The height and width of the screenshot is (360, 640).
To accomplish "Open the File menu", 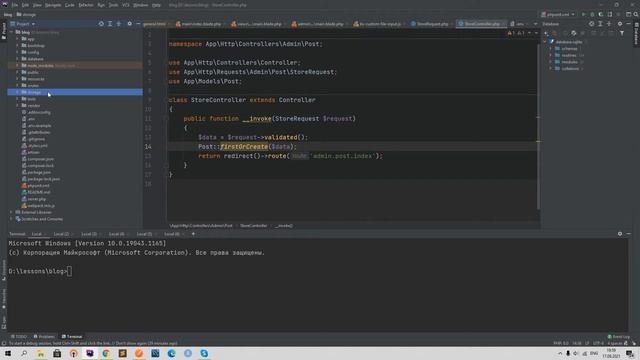I will click(x=15, y=5).
